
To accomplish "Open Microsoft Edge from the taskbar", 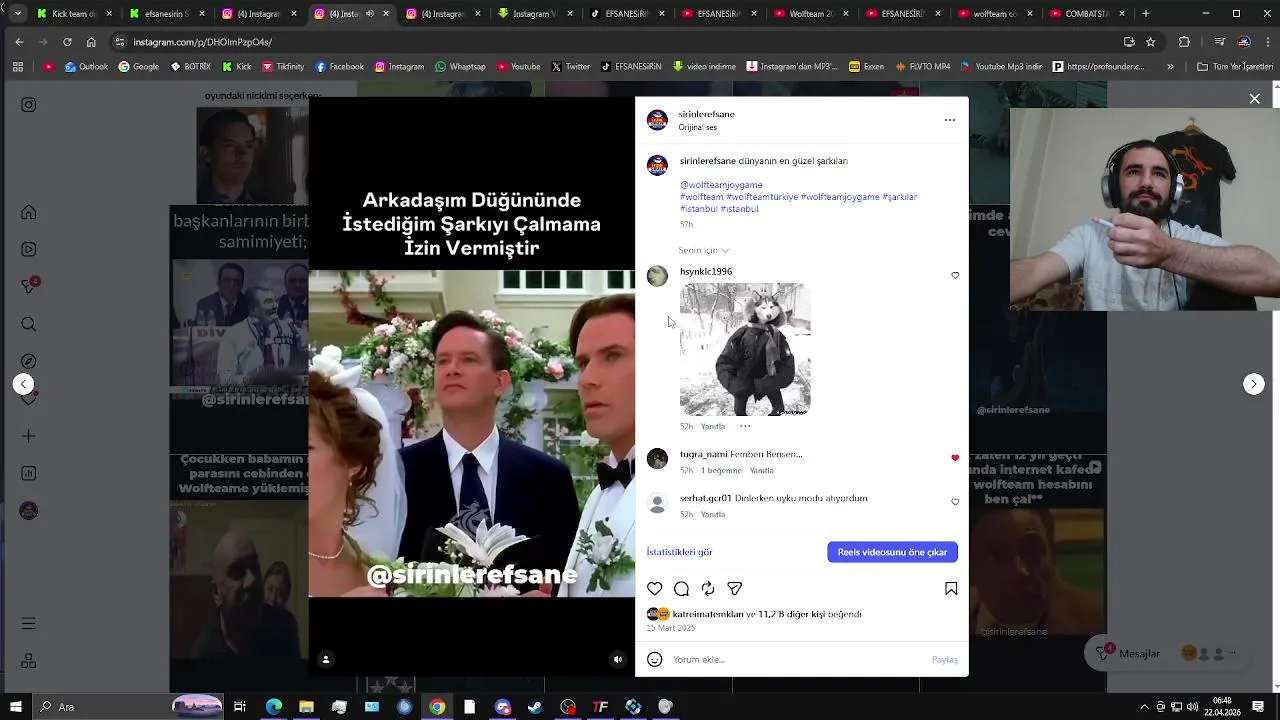I will tap(273, 707).
